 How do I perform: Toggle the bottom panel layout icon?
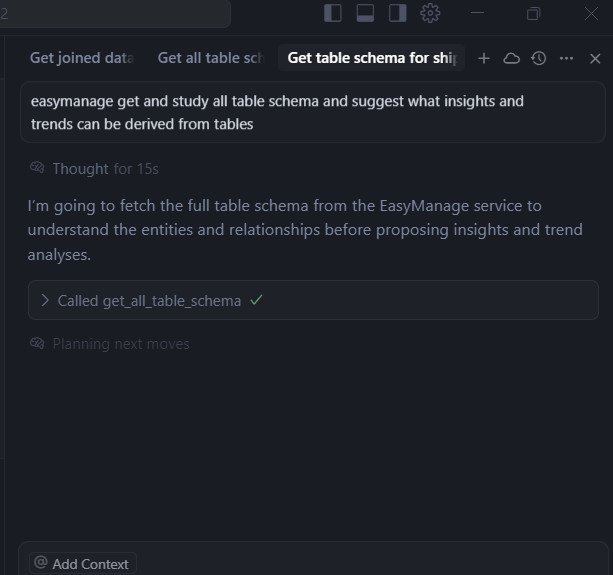tap(365, 13)
